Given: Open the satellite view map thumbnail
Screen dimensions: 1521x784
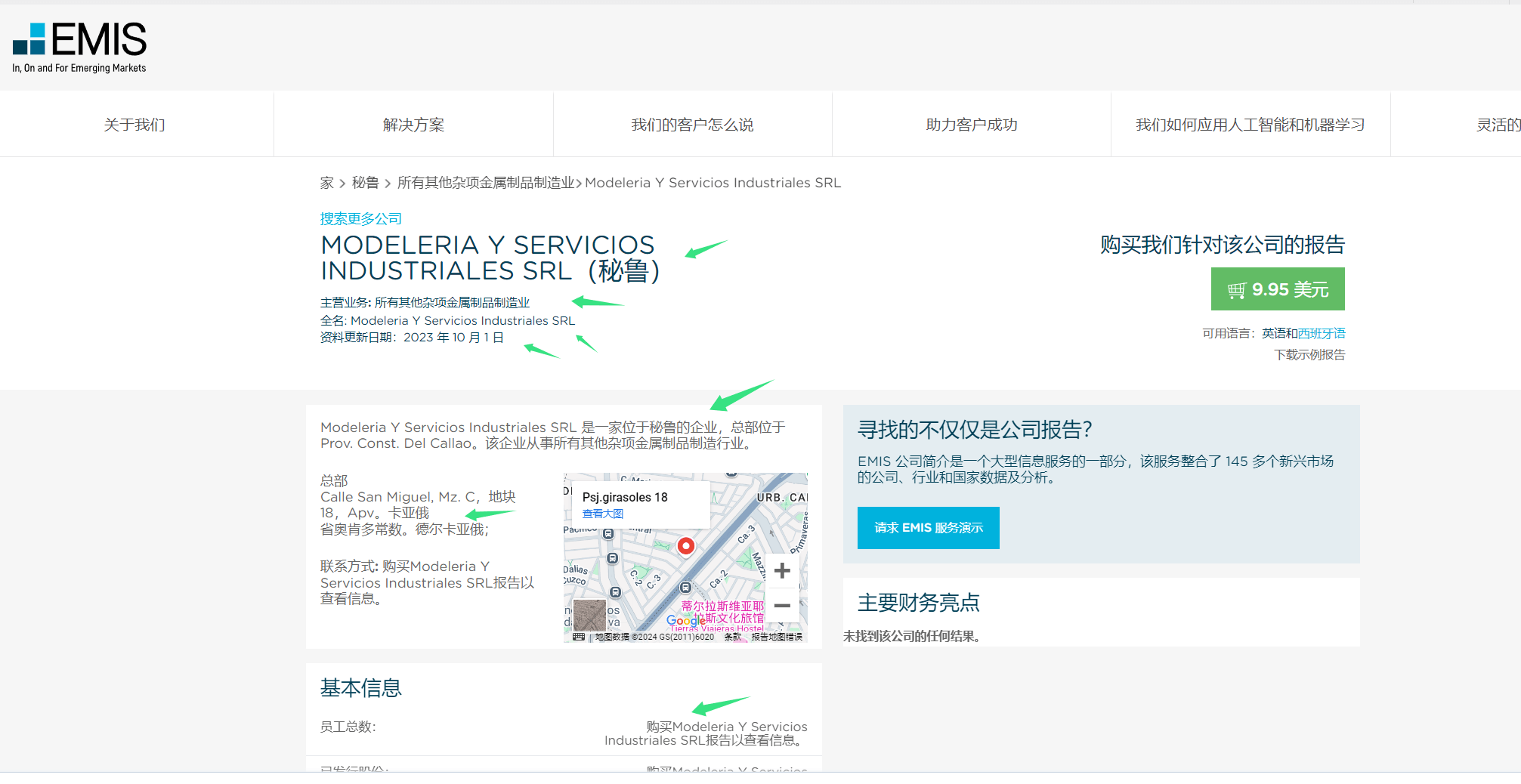Looking at the screenshot, I should (589, 615).
